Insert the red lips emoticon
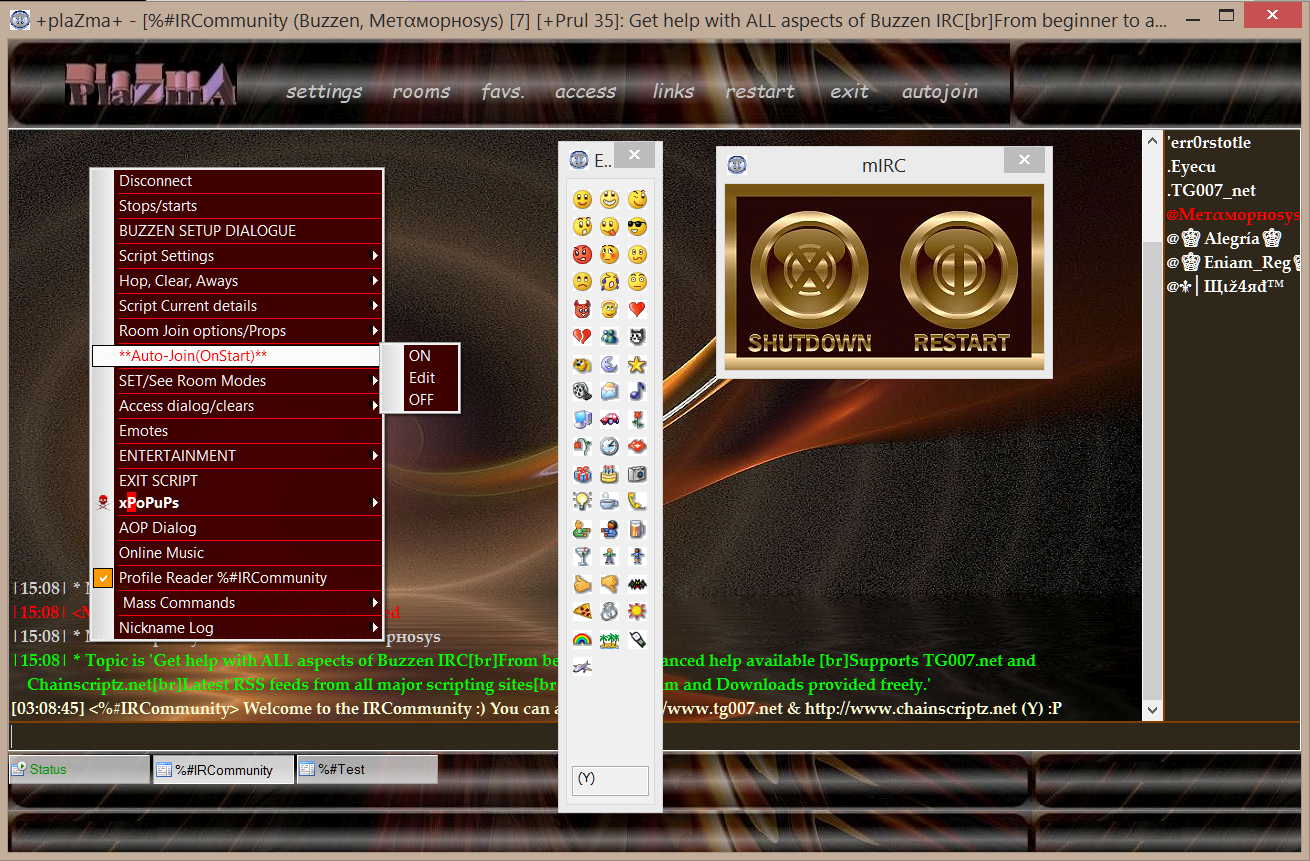The height and width of the screenshot is (861, 1310). [x=637, y=446]
